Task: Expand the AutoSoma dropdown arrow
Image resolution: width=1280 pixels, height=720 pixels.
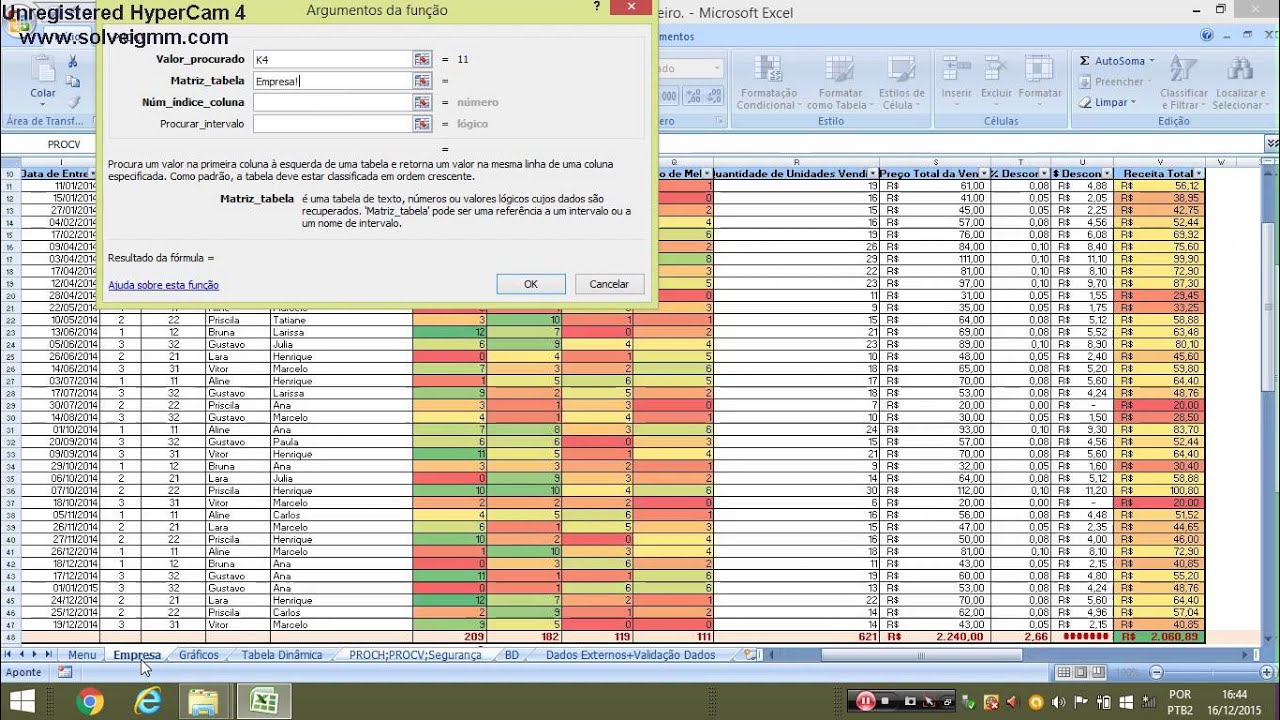Action: click(x=1151, y=61)
